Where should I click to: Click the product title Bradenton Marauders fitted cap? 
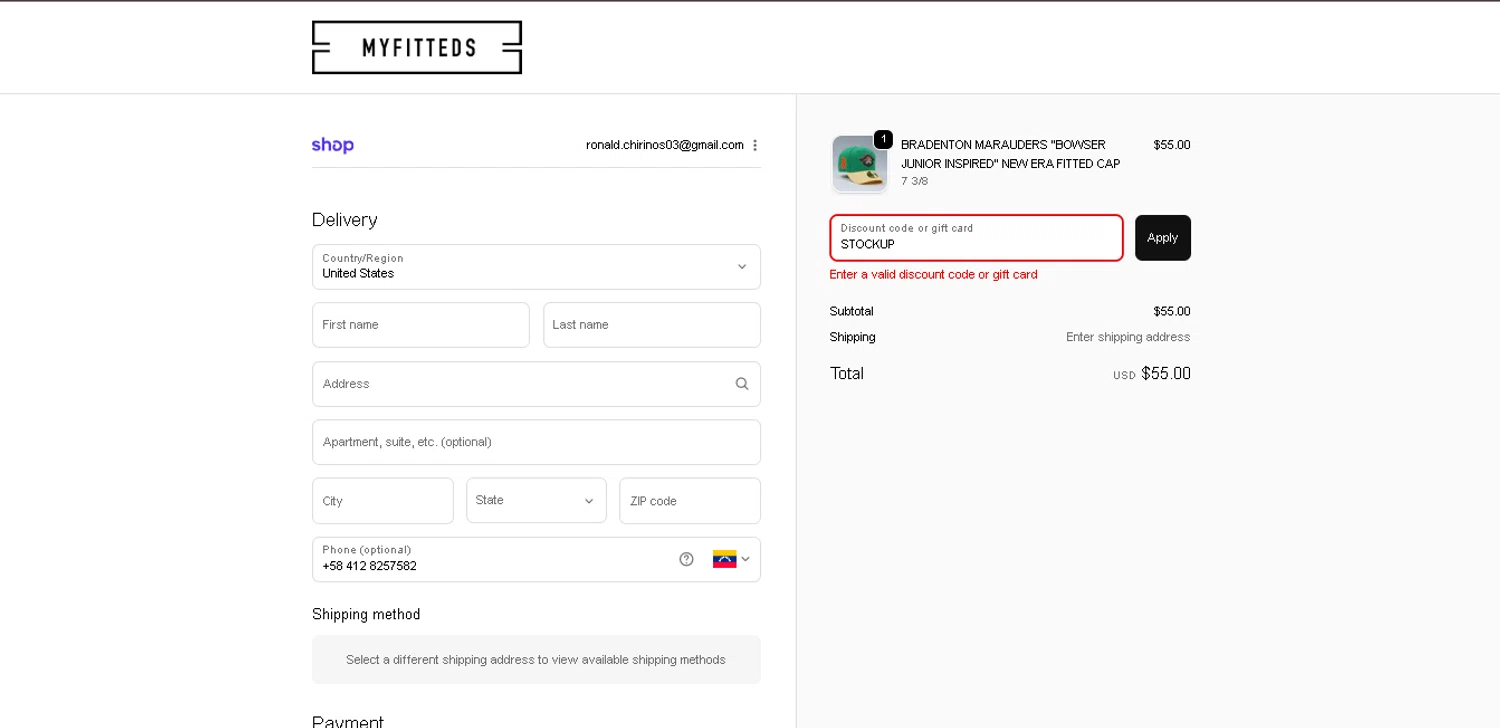[x=1010, y=154]
